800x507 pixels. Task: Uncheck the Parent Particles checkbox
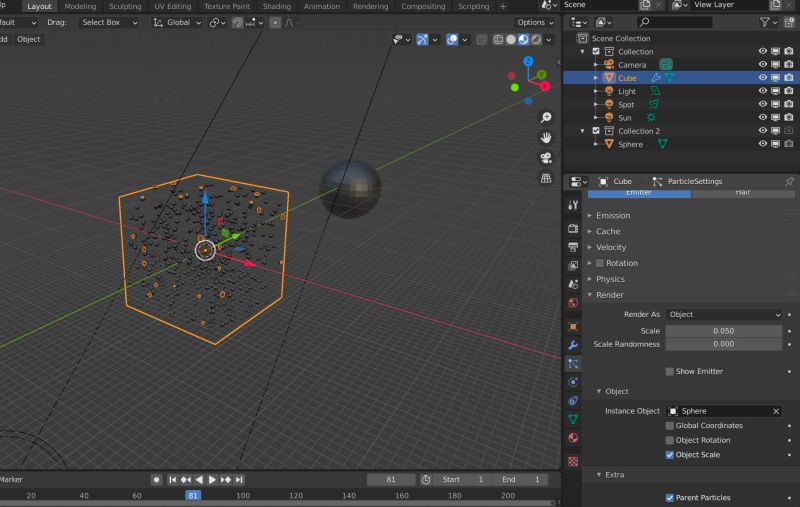tap(669, 498)
